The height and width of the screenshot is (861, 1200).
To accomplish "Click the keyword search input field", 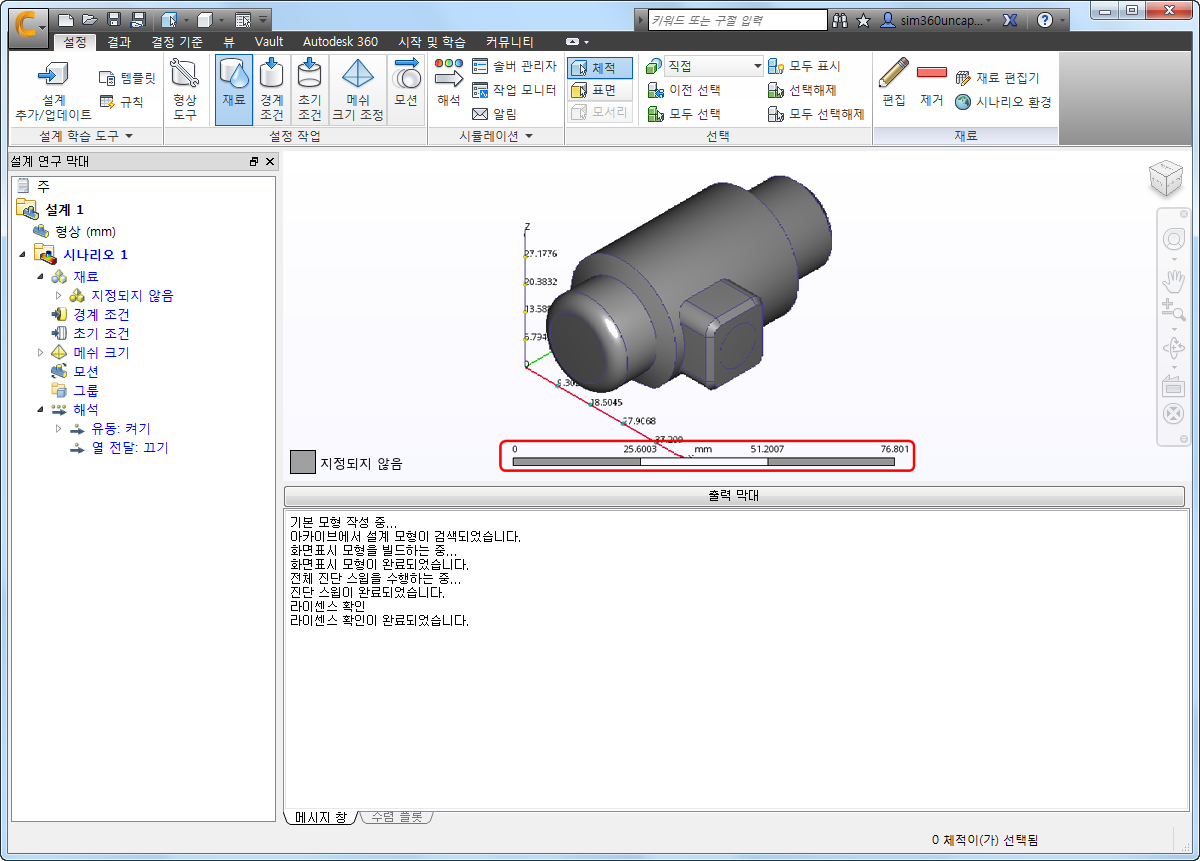I will click(x=733, y=19).
